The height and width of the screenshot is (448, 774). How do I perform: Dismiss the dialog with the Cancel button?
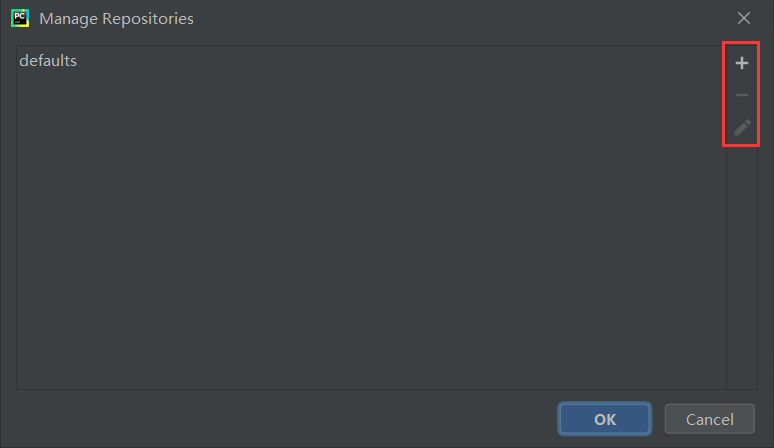click(x=709, y=419)
